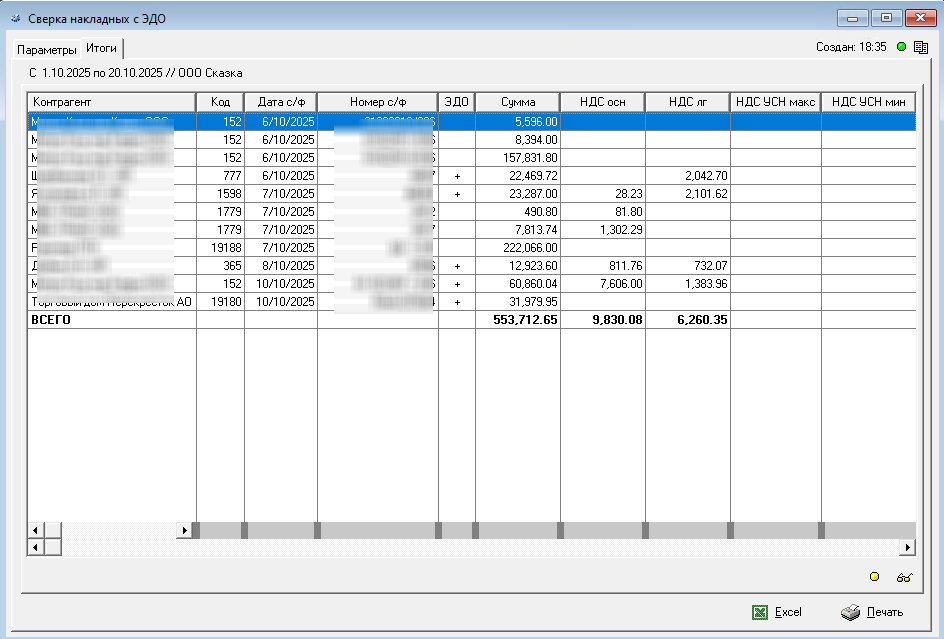Sort by the Контрагент column header

(x=110, y=102)
